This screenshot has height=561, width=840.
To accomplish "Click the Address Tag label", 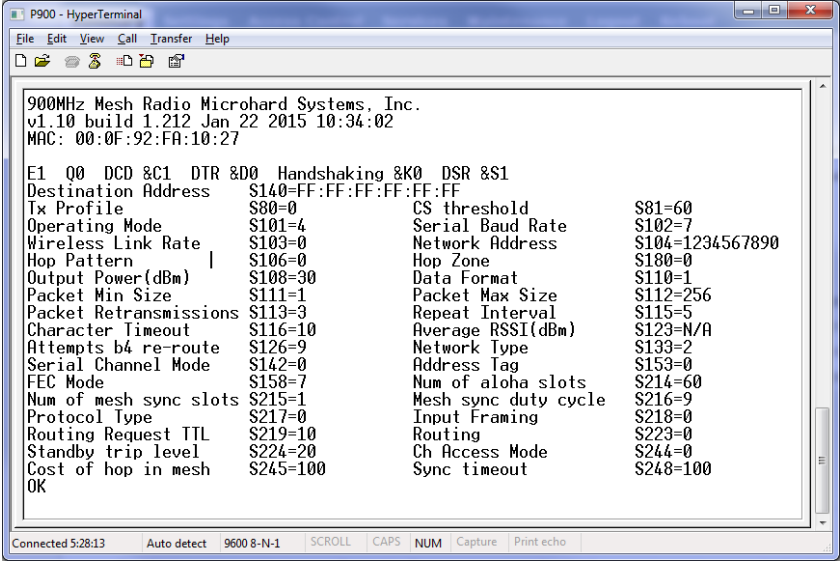I will click(x=466, y=365).
